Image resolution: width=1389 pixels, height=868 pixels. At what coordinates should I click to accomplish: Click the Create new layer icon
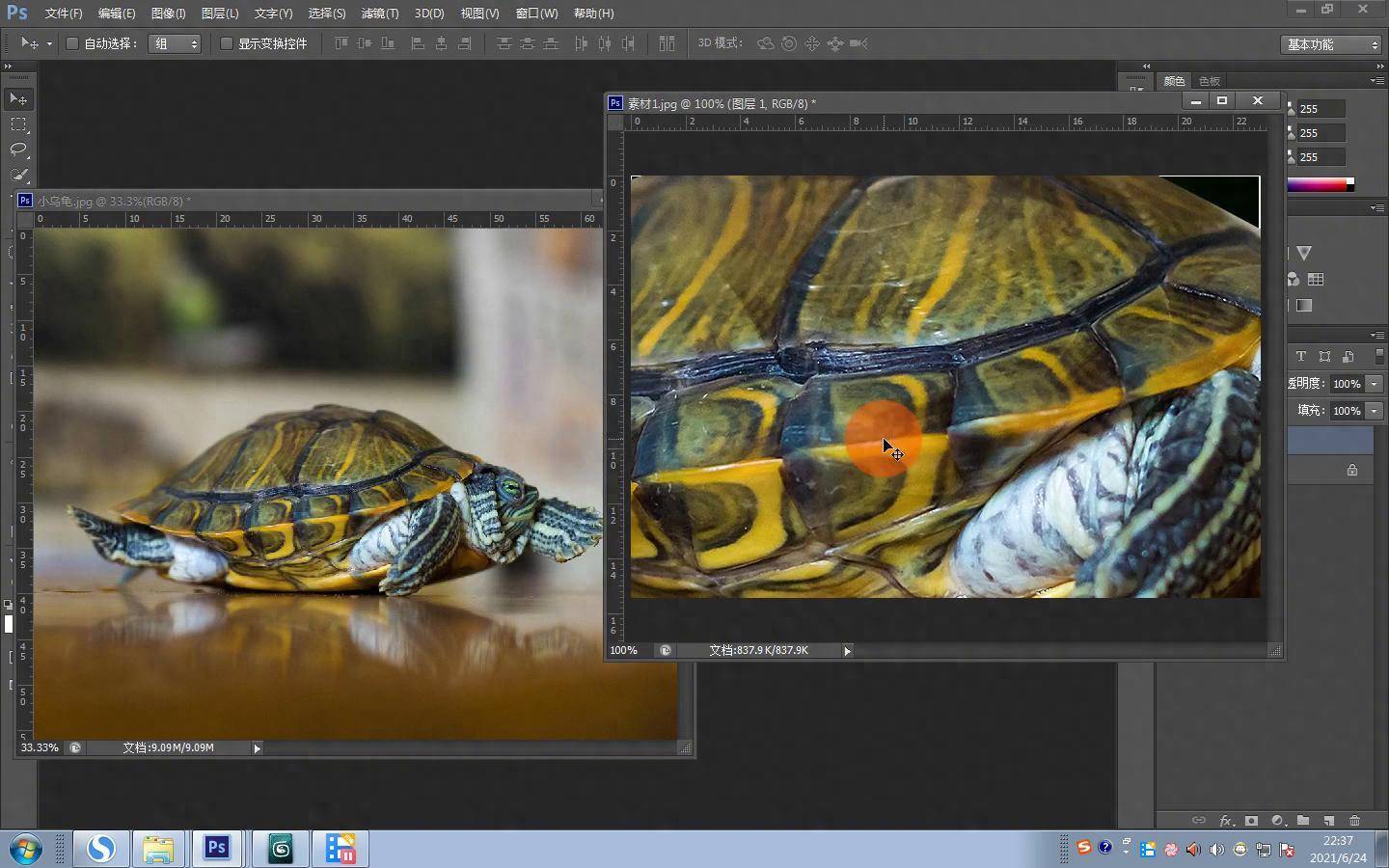pos(1329,821)
